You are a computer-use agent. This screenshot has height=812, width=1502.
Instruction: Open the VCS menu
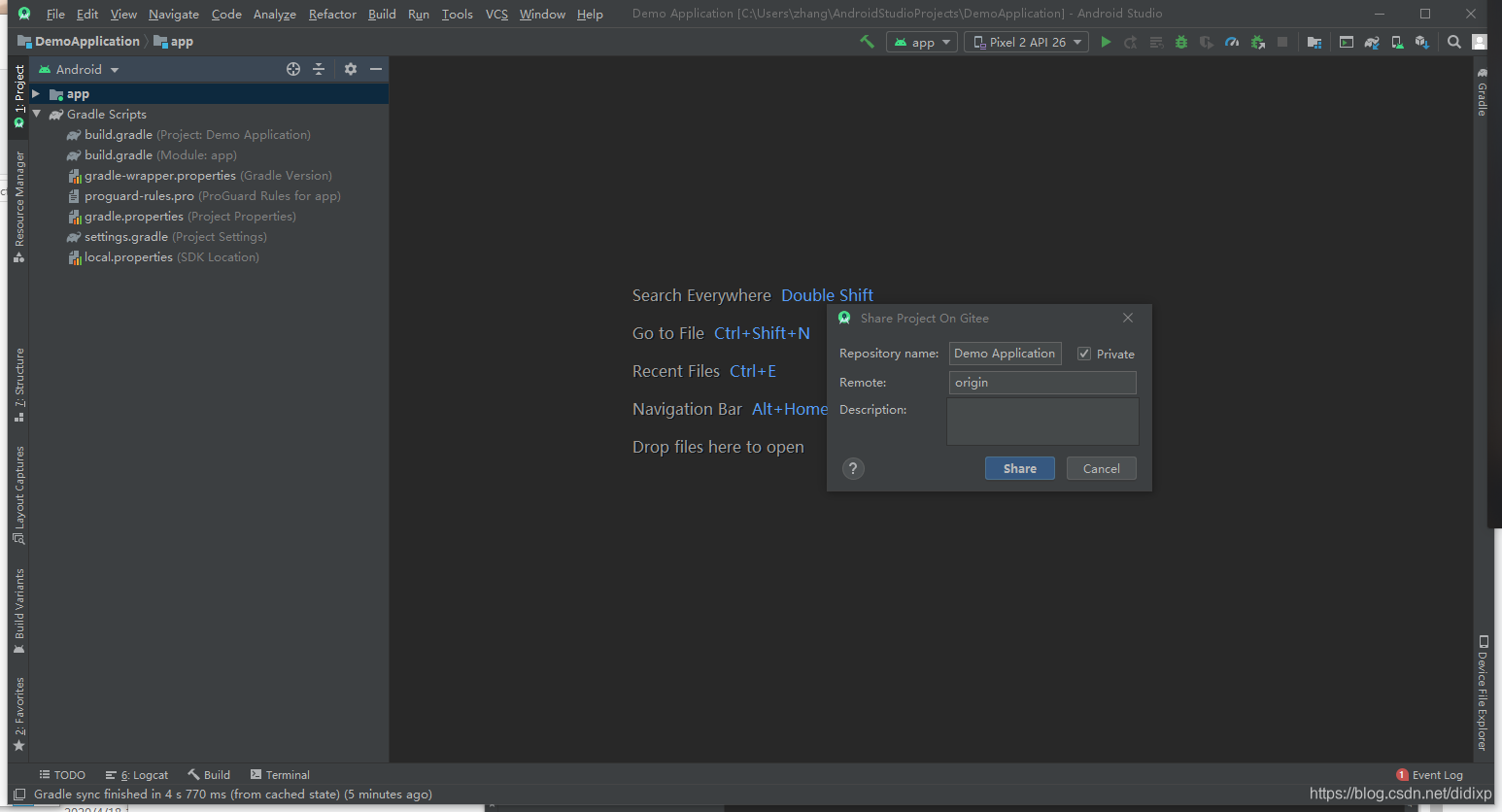[495, 14]
